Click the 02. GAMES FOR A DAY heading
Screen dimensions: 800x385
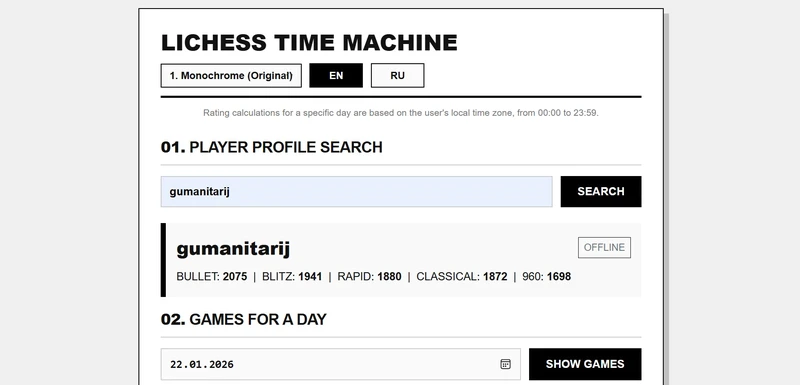(243, 320)
